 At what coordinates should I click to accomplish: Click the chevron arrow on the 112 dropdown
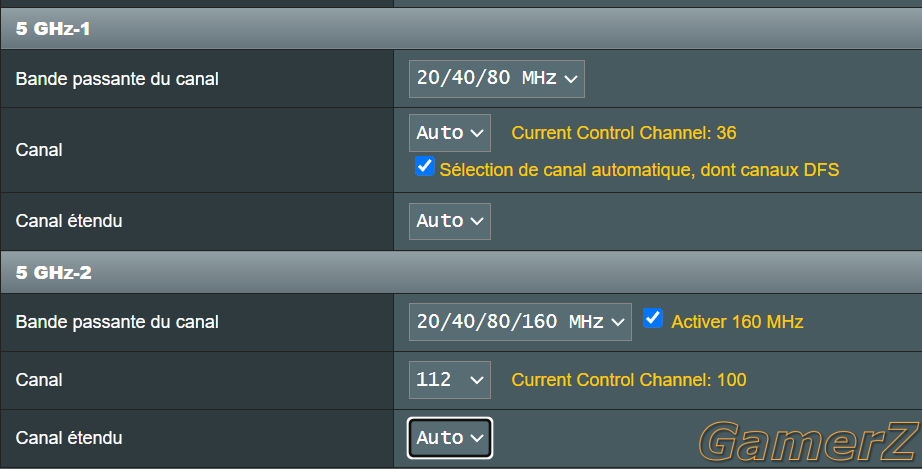pos(477,380)
